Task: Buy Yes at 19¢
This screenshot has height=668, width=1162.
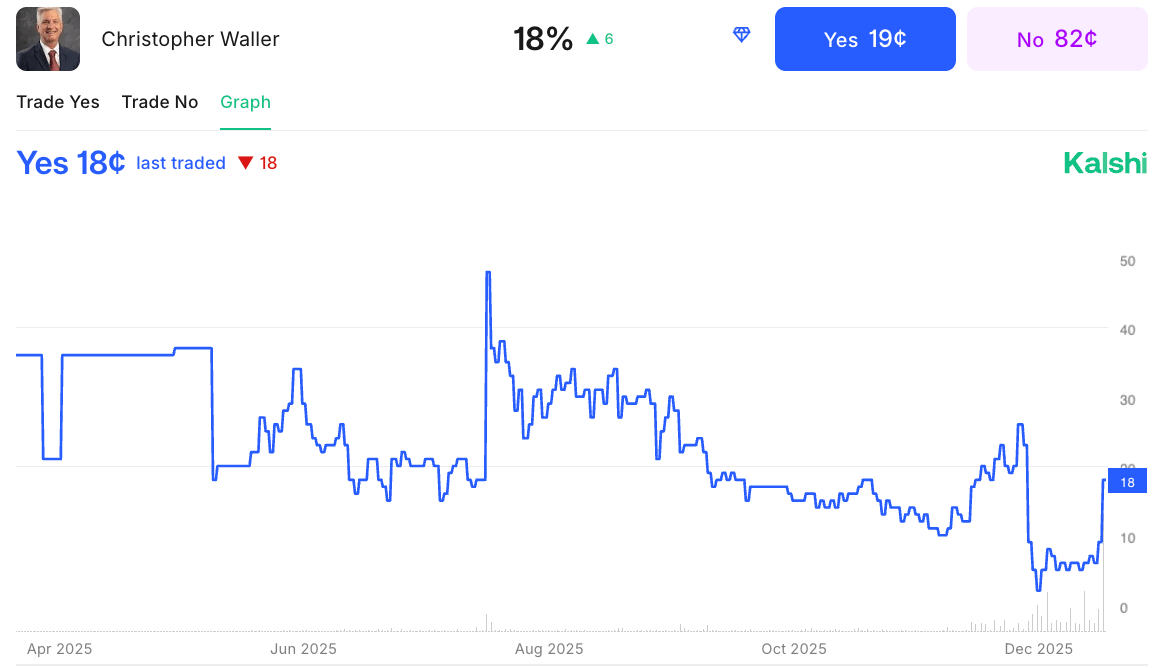Action: click(x=865, y=39)
